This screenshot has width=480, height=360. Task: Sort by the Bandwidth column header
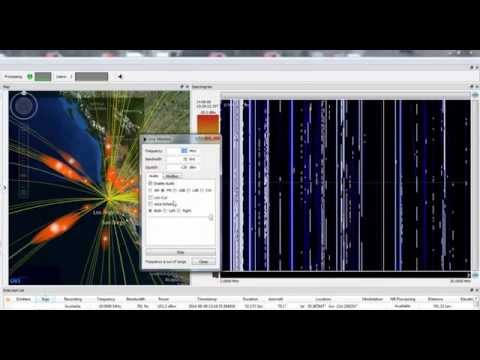click(x=136, y=299)
